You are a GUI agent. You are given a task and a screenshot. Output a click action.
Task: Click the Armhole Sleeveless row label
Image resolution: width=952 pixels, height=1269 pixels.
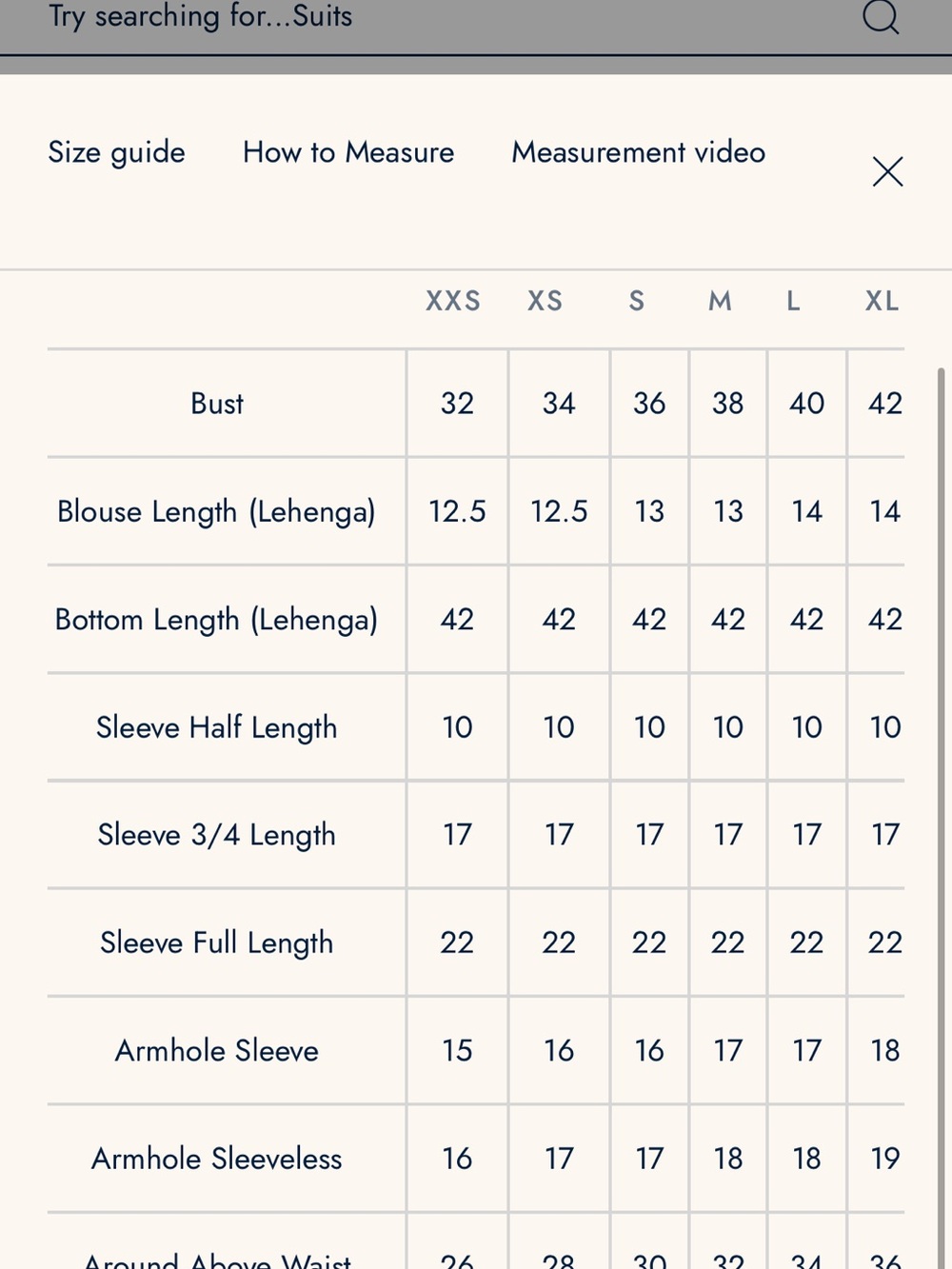[x=217, y=1159]
